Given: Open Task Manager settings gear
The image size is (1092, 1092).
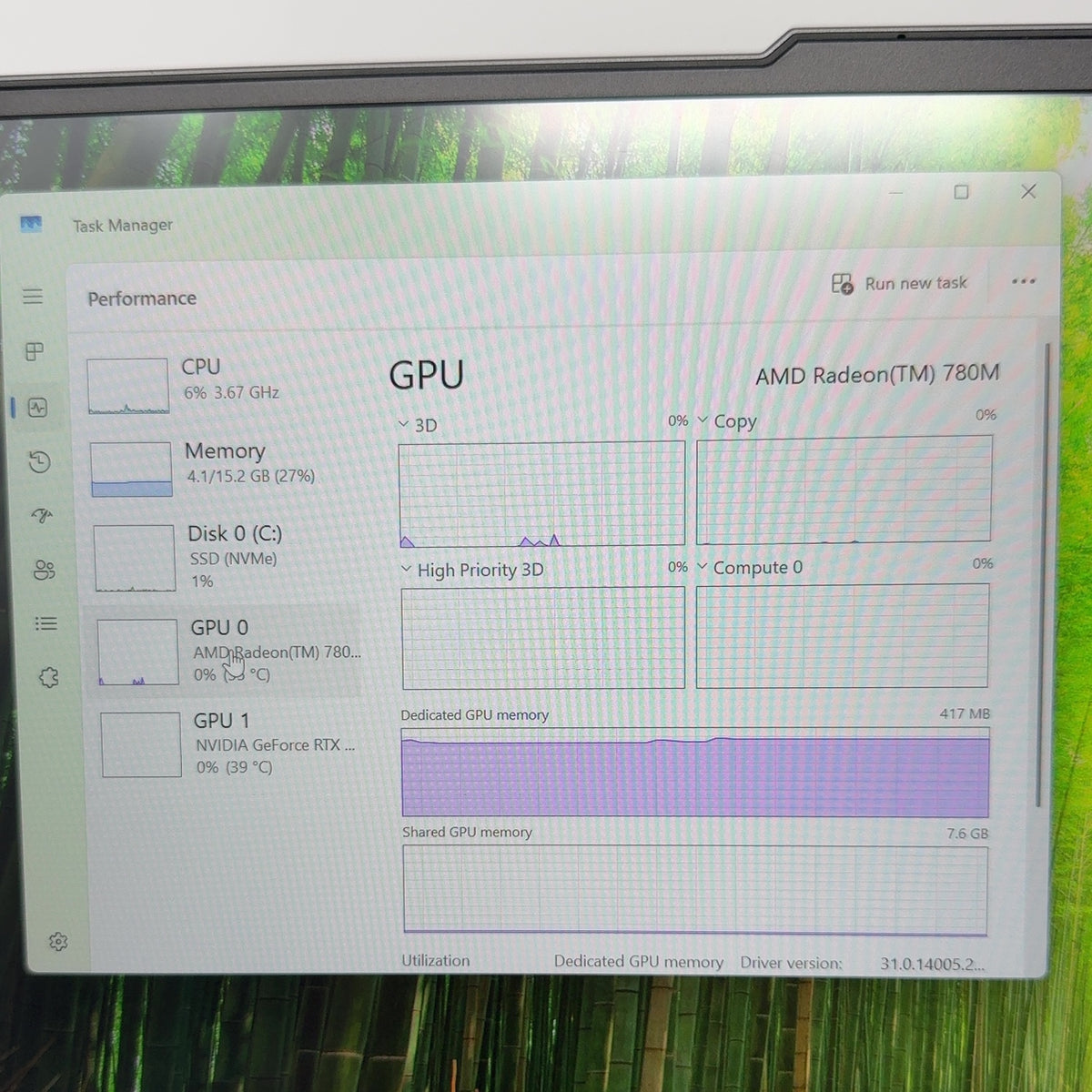Looking at the screenshot, I should pyautogui.click(x=58, y=942).
